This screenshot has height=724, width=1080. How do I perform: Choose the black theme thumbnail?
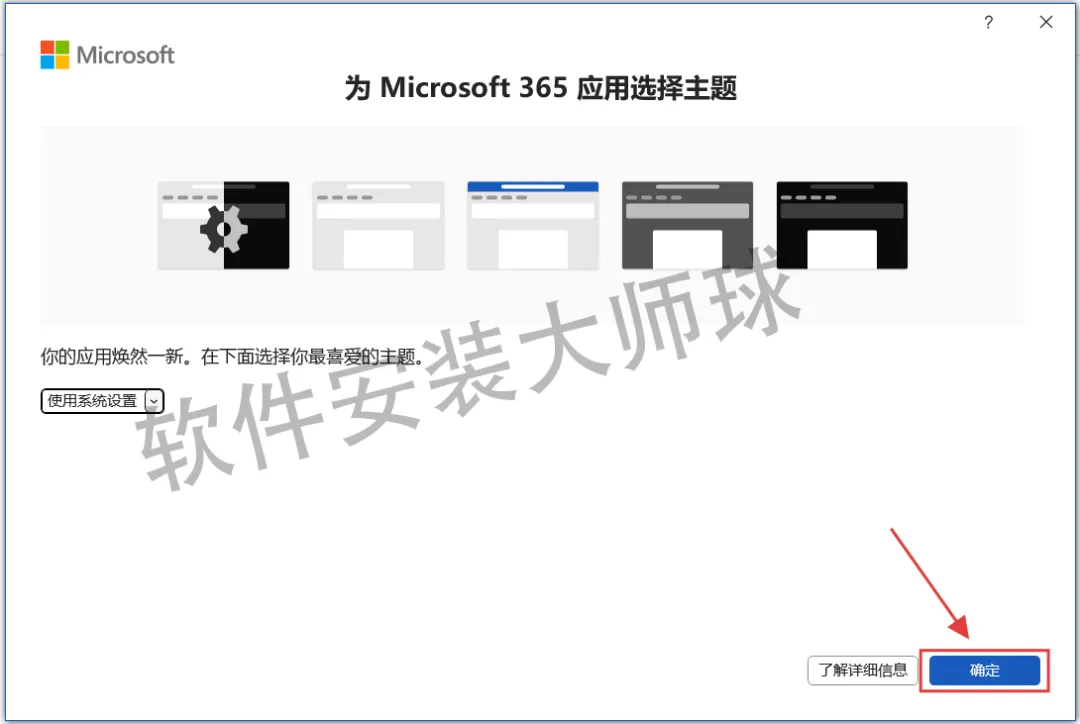pos(842,225)
